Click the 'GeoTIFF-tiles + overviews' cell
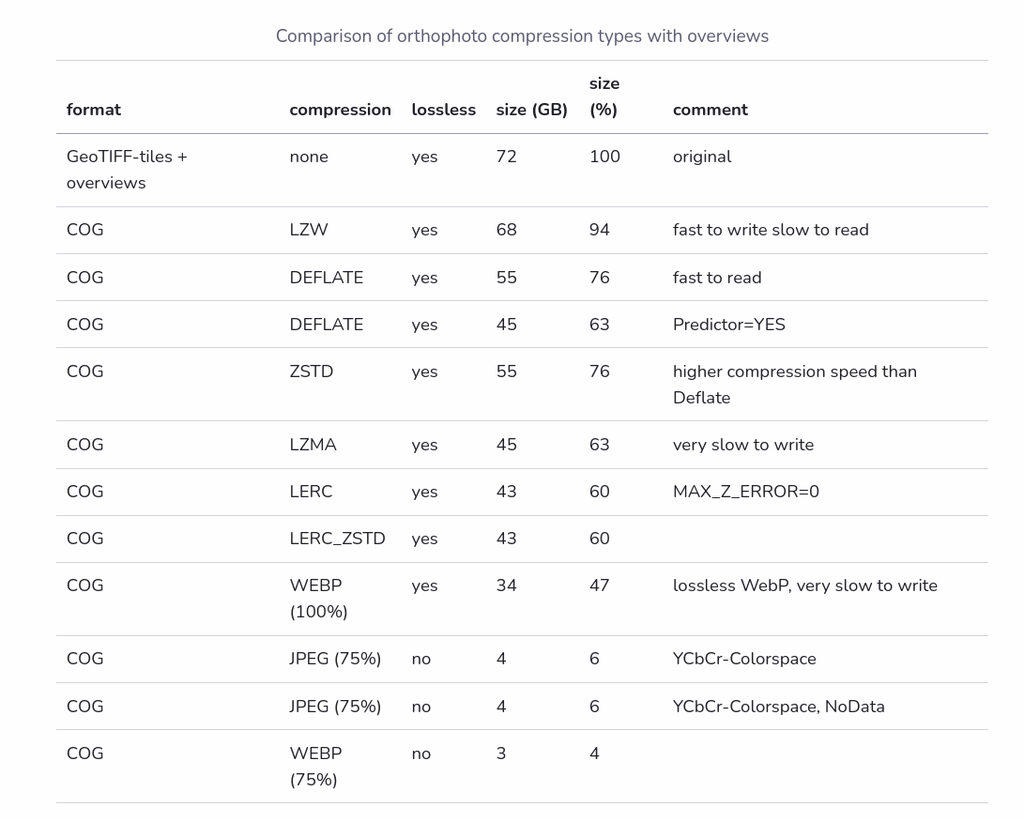 (x=127, y=170)
